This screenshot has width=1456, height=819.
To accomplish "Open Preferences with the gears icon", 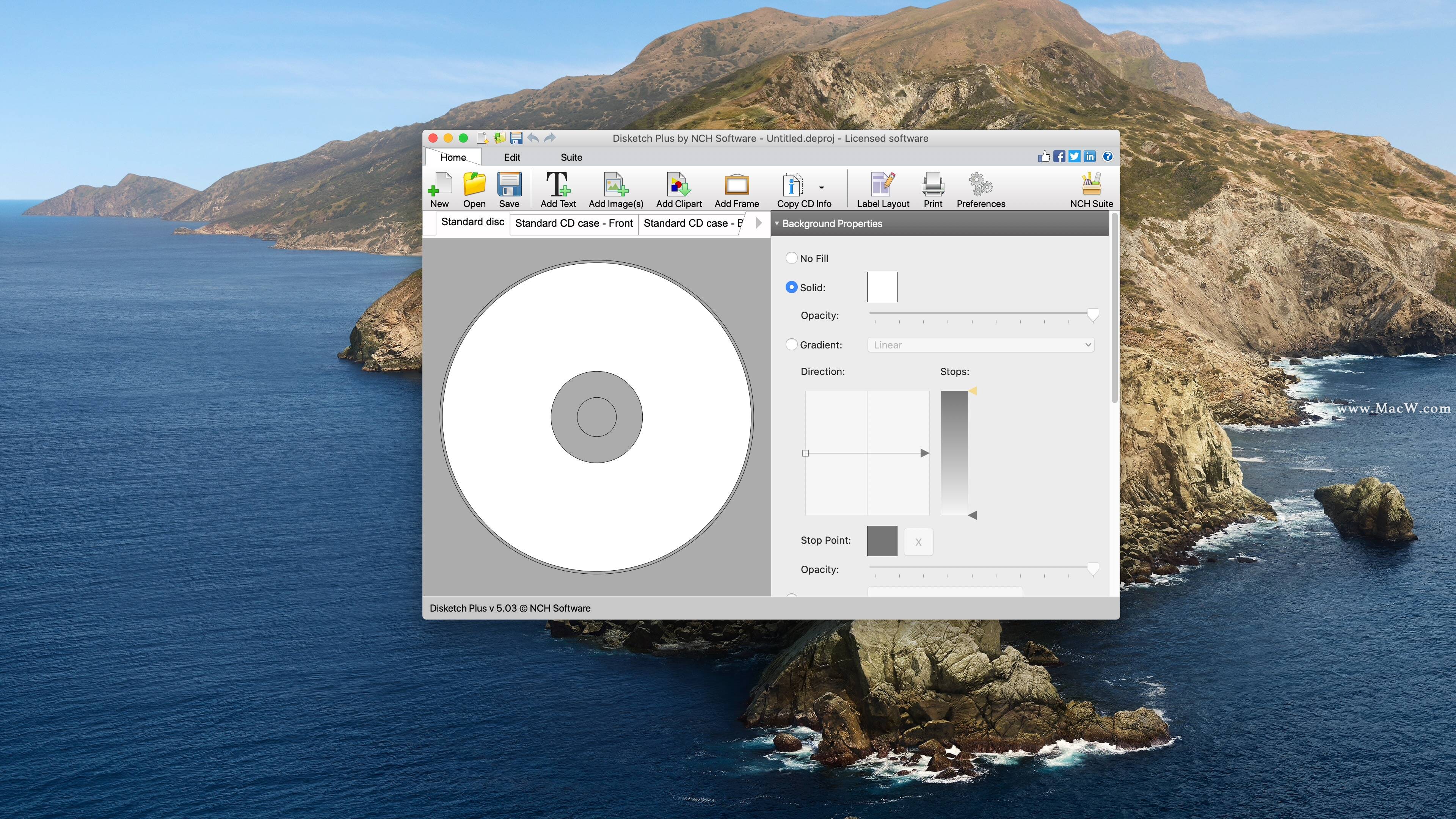I will [x=981, y=190].
